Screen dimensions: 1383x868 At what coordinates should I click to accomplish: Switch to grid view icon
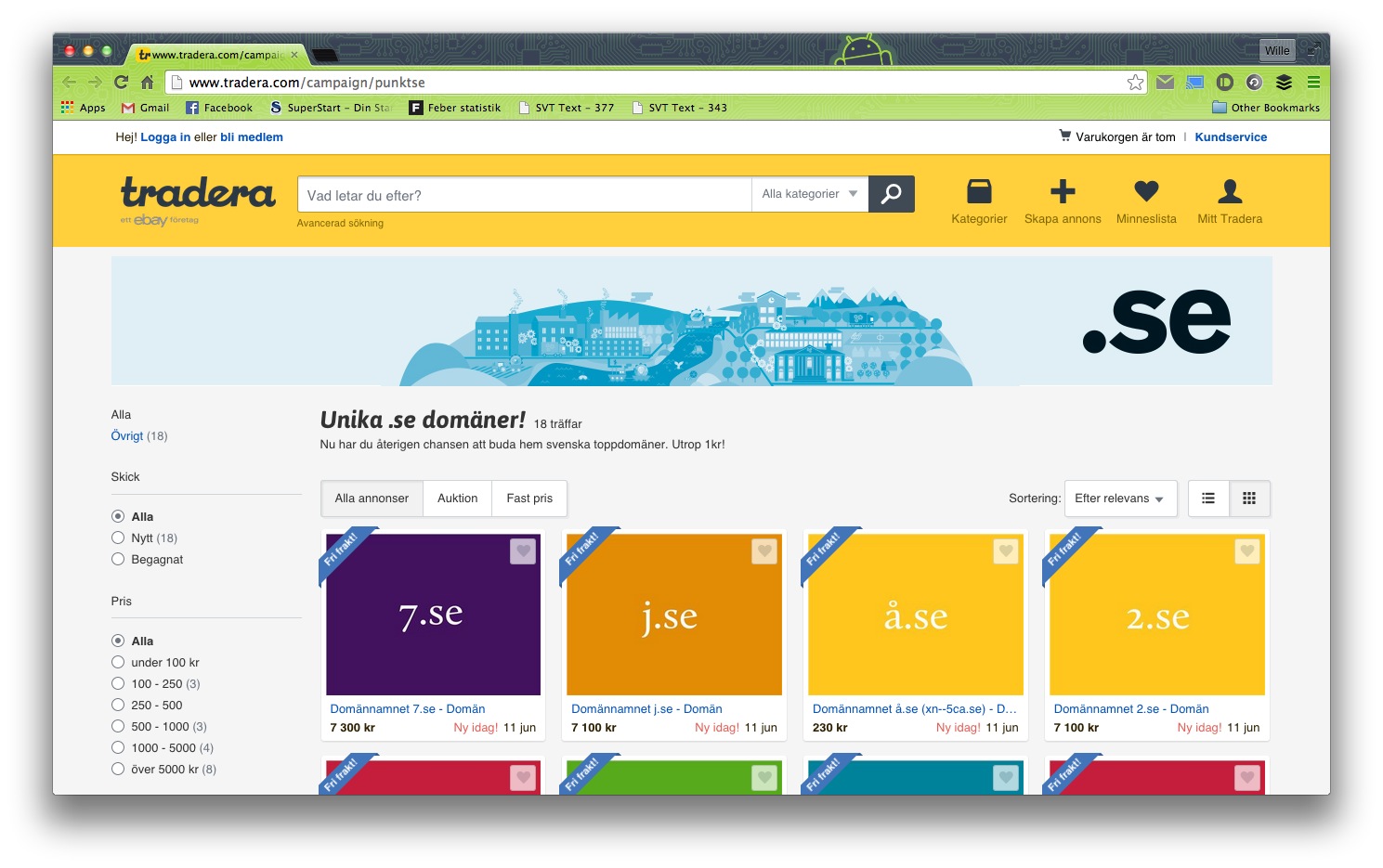[1249, 499]
